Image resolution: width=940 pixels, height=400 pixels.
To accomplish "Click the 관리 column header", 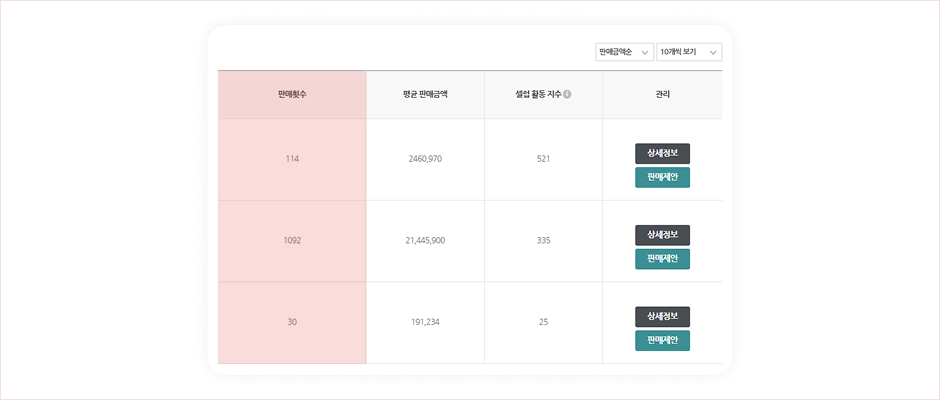I will coord(662,95).
